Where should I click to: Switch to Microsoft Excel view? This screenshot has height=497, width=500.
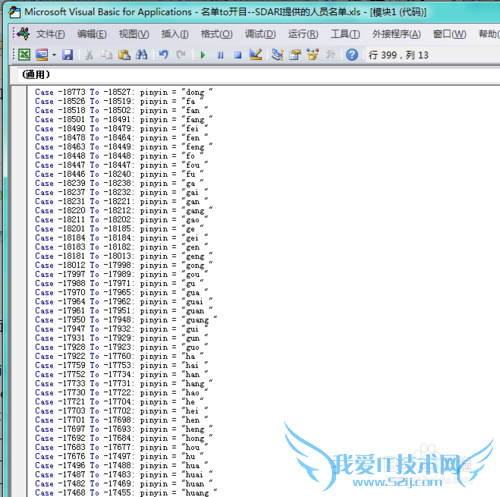click(24, 55)
